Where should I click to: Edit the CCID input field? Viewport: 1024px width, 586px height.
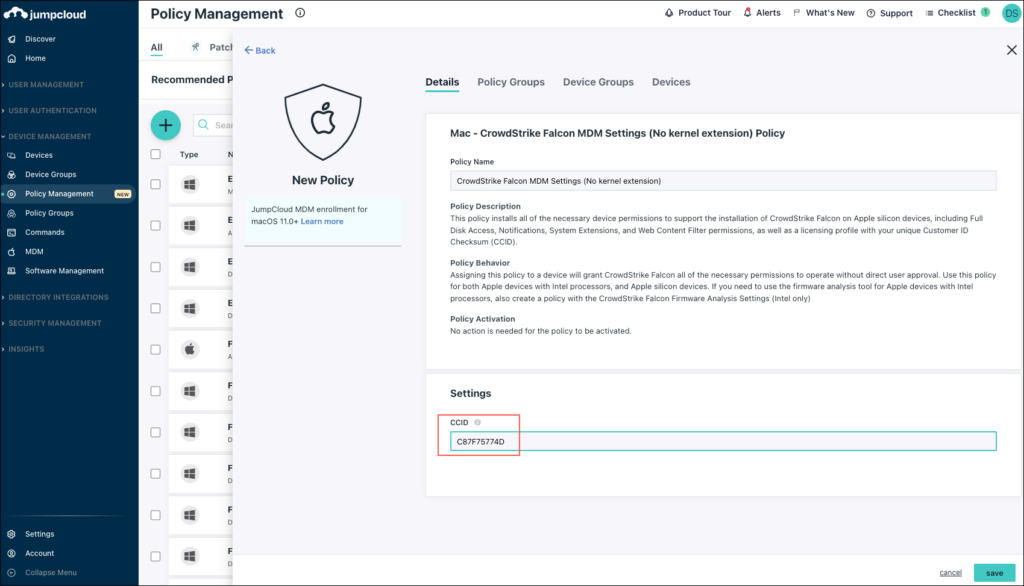pyautogui.click(x=600, y=440)
